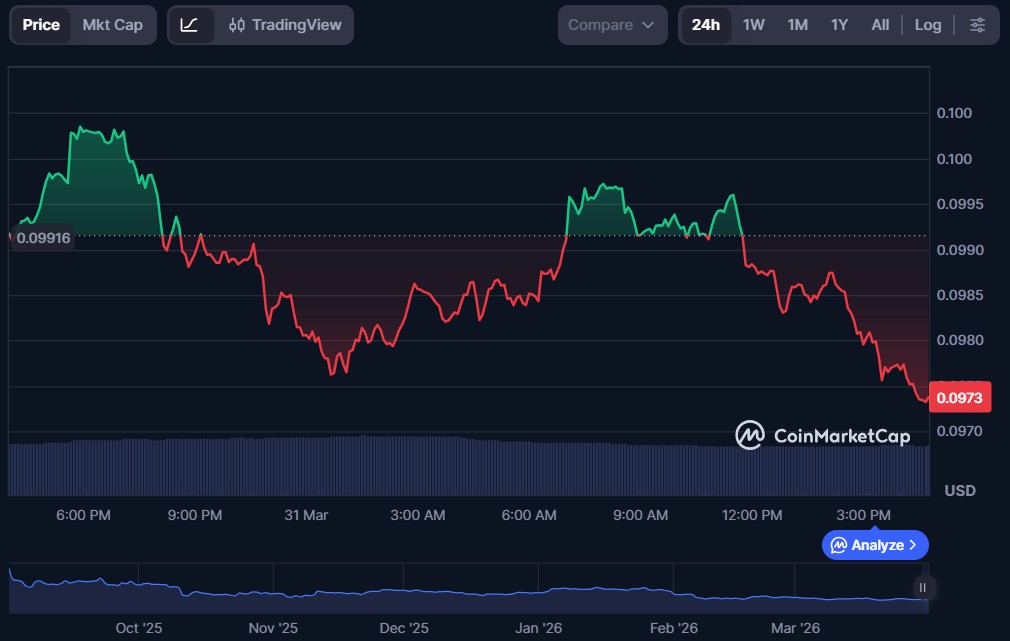The image size is (1010, 641).
Task: Show the 1Y time range
Action: [x=839, y=25]
